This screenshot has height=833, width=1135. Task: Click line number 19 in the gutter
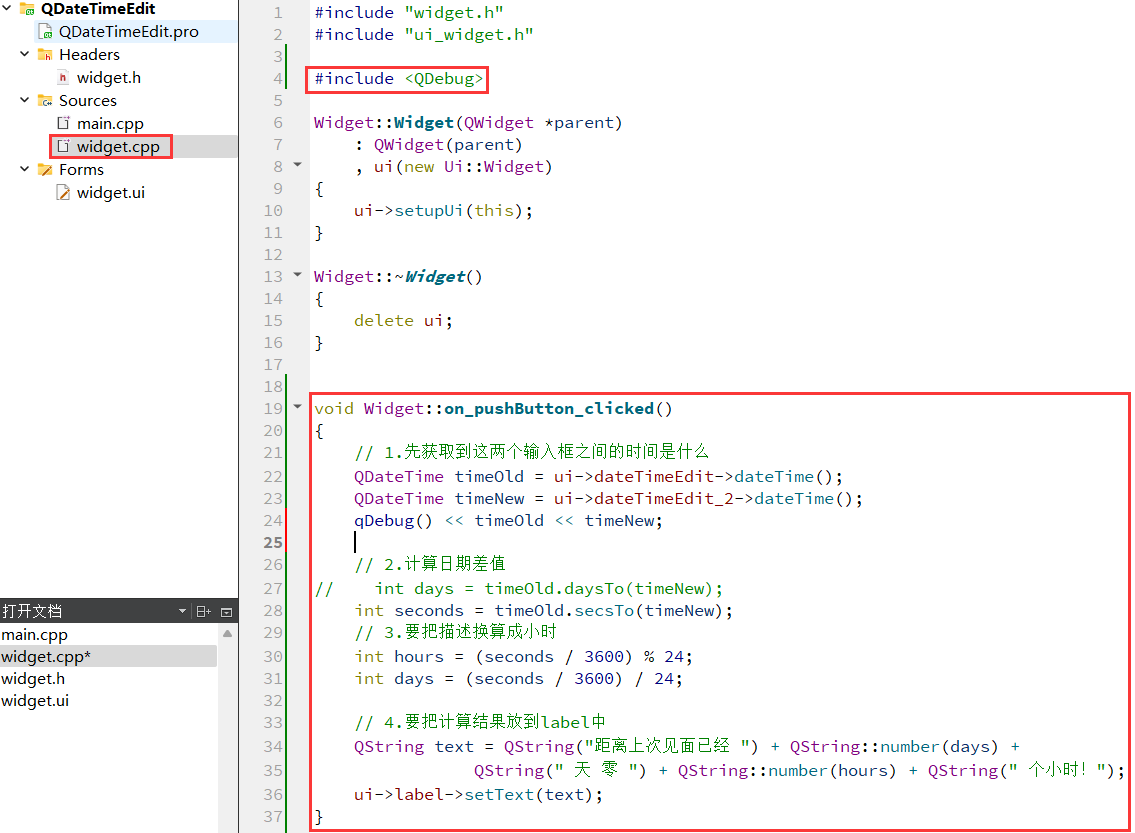tap(273, 409)
